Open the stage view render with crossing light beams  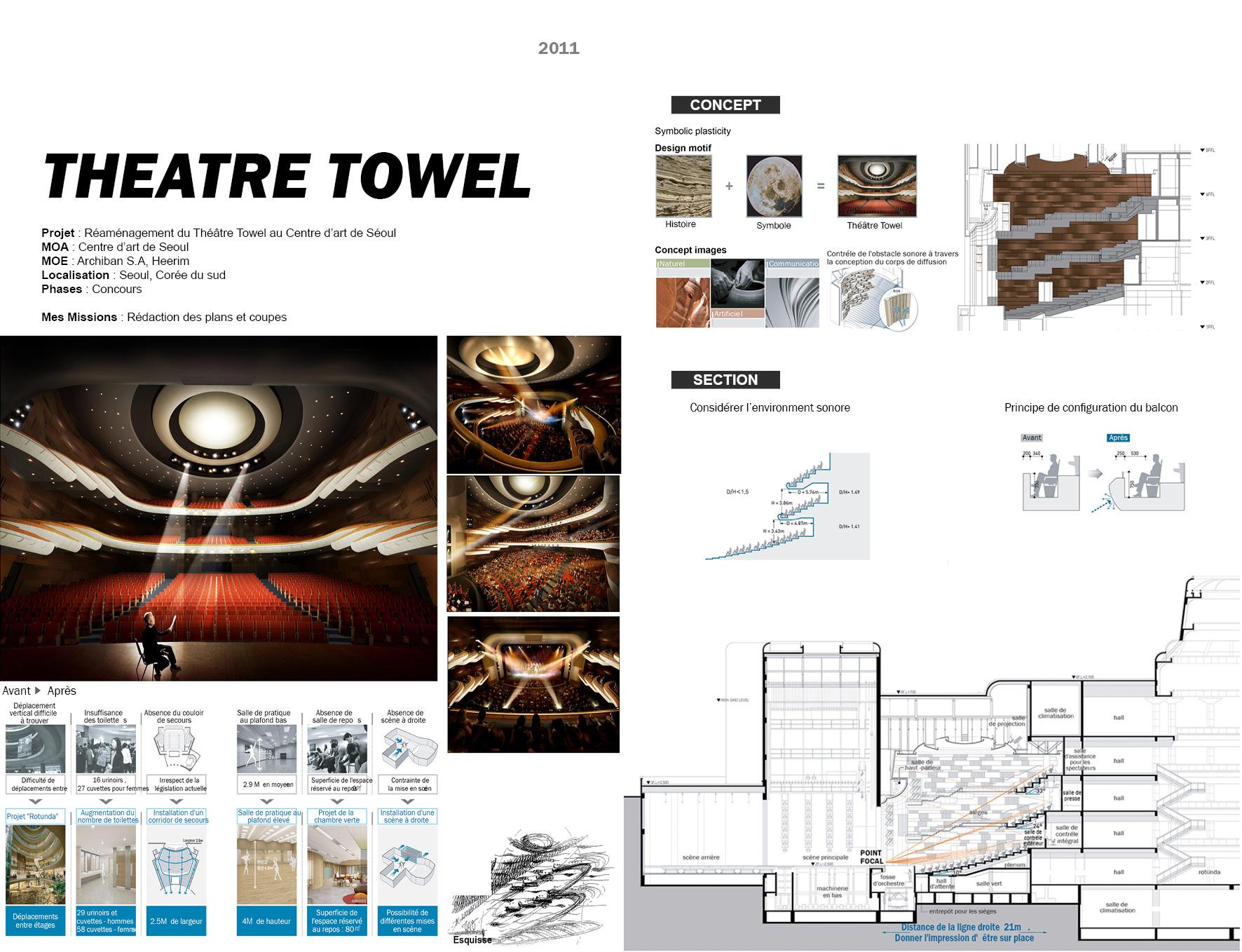coord(533,684)
